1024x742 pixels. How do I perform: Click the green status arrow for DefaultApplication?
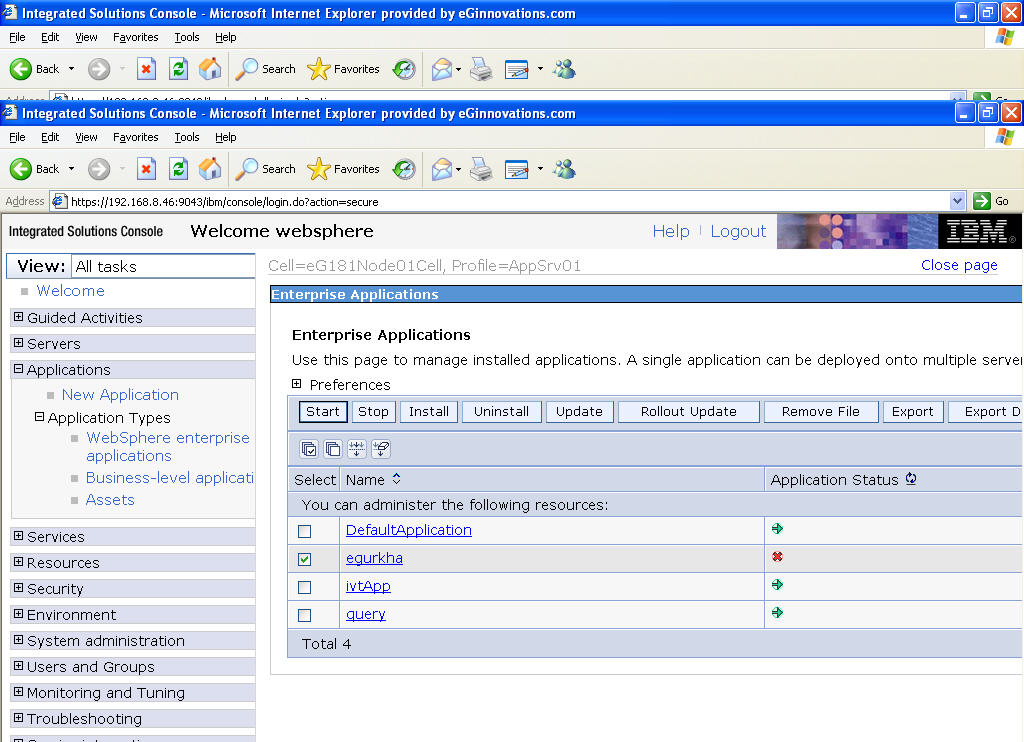[777, 528]
